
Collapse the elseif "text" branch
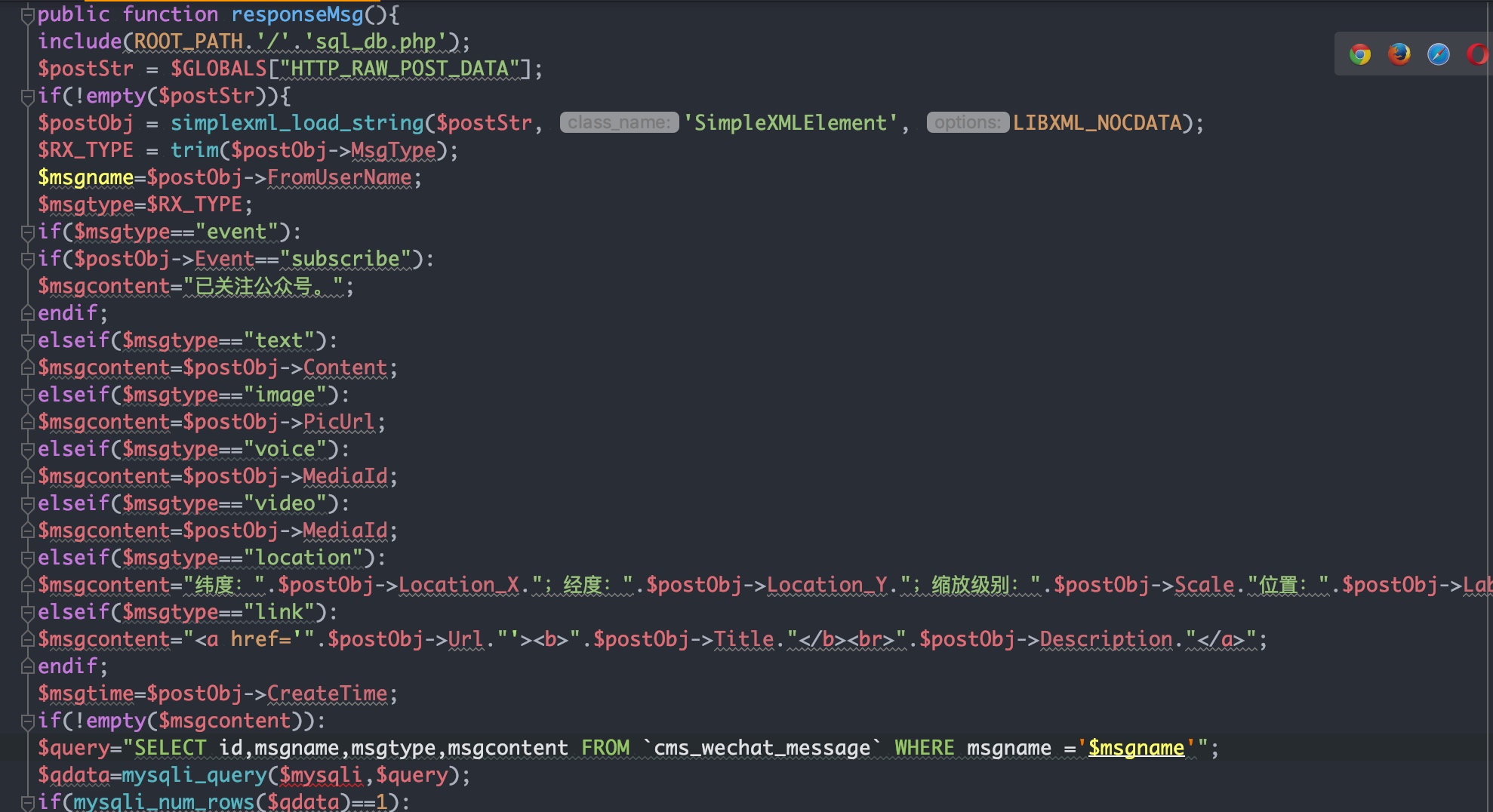pyautogui.click(x=28, y=340)
